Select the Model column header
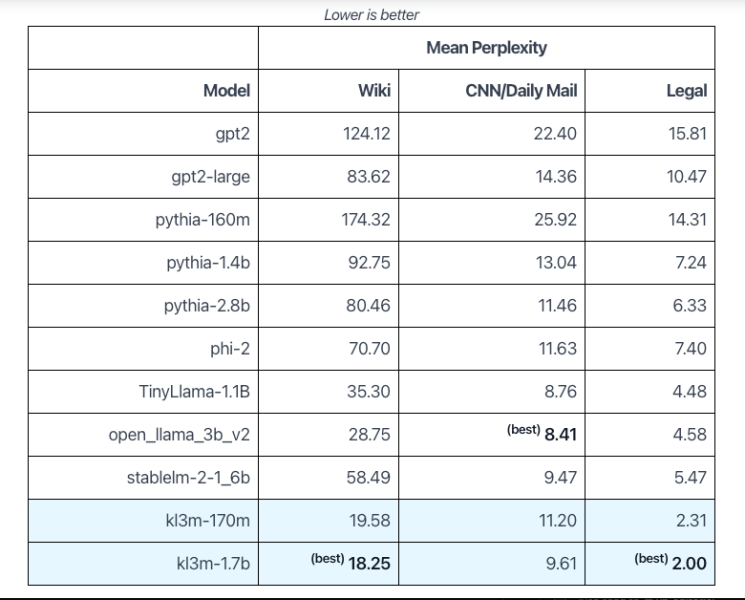Image resolution: width=745 pixels, height=600 pixels. [227, 91]
